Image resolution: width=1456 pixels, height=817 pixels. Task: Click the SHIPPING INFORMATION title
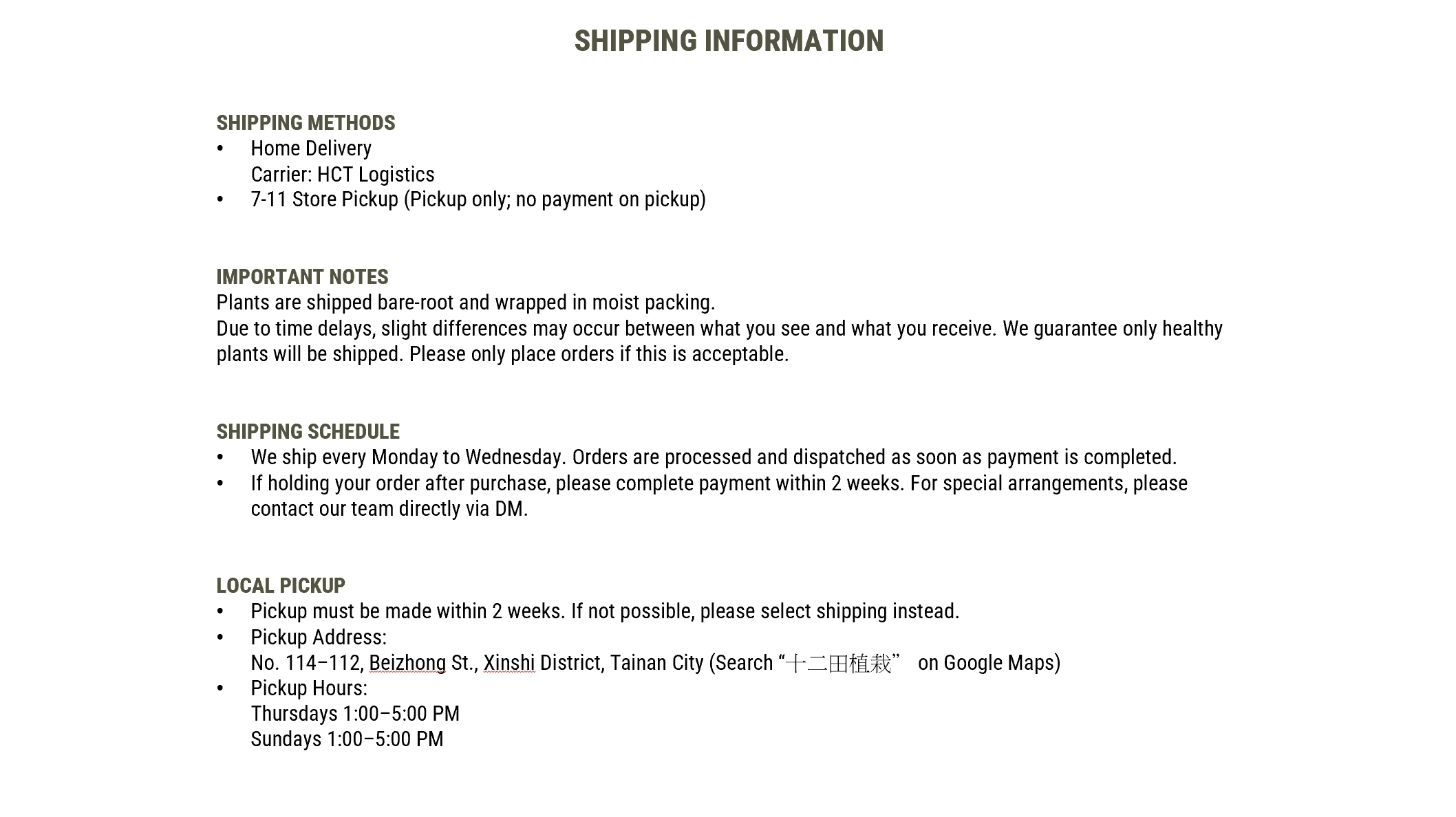[729, 41]
